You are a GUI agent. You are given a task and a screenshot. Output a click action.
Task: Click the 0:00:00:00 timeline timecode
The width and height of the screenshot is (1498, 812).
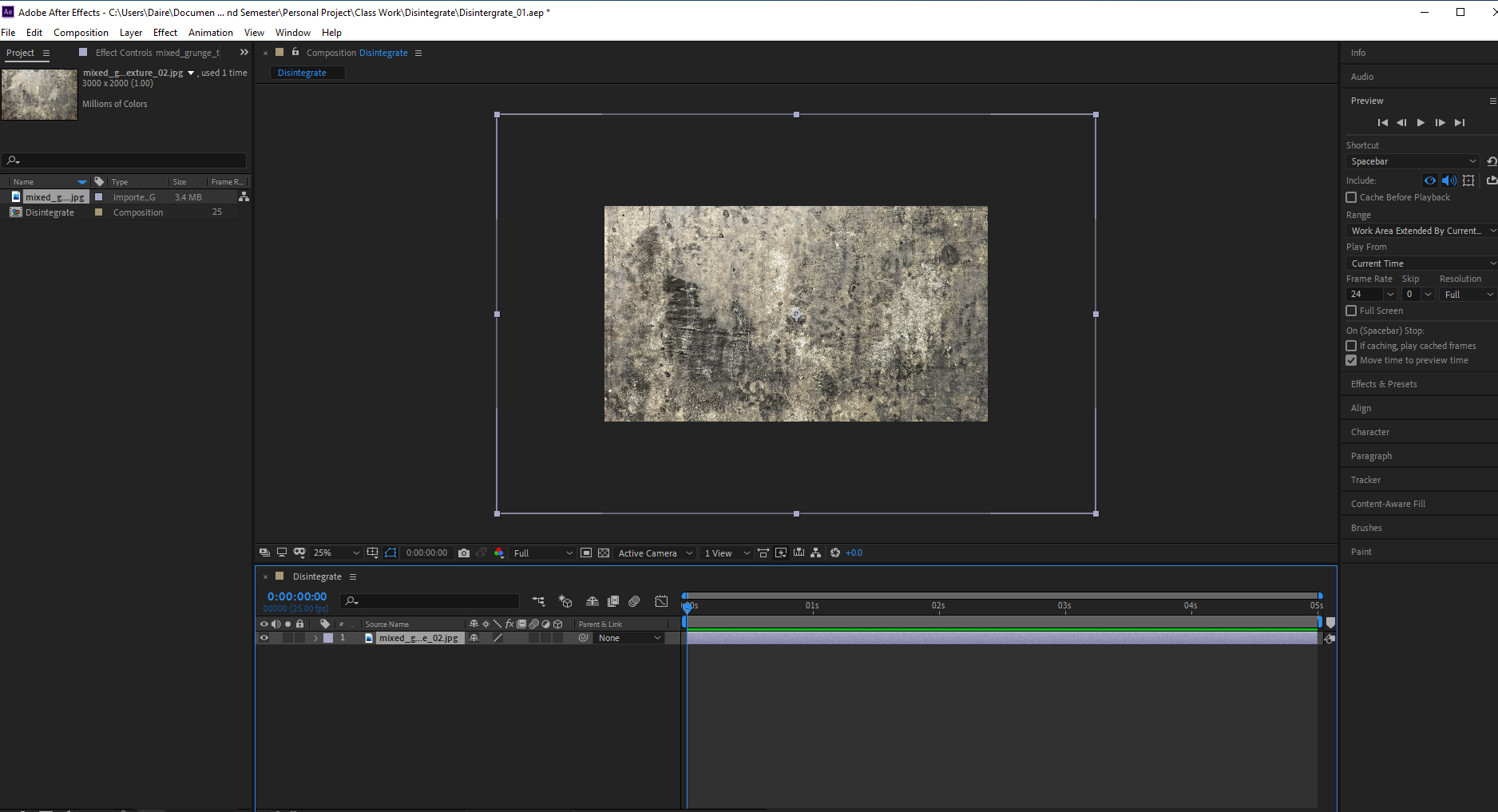click(x=297, y=596)
